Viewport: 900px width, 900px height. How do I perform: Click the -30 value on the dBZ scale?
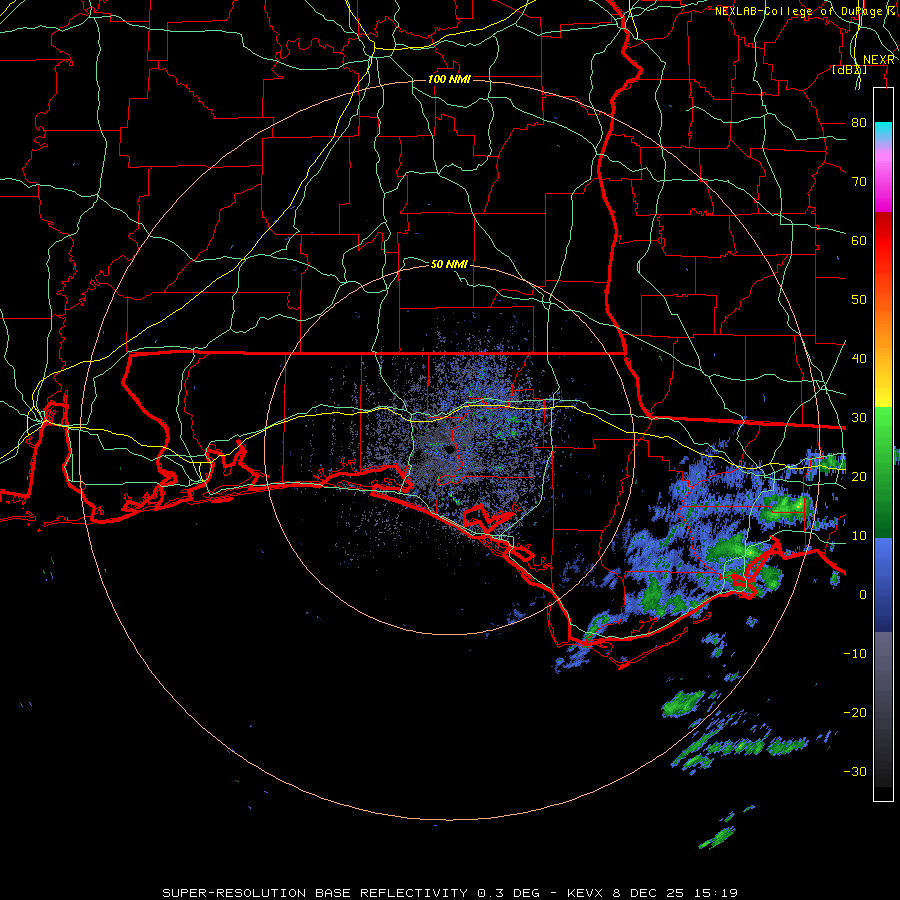pyautogui.click(x=855, y=771)
